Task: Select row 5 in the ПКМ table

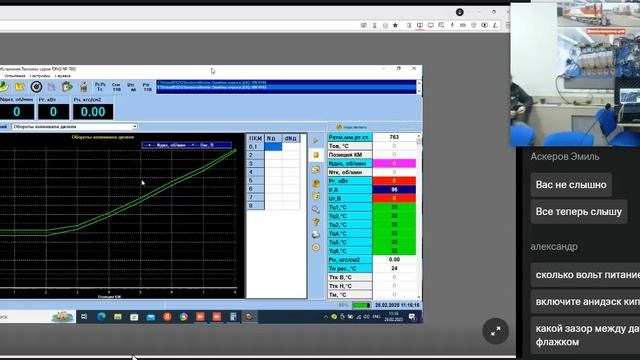Action: (x=255, y=180)
